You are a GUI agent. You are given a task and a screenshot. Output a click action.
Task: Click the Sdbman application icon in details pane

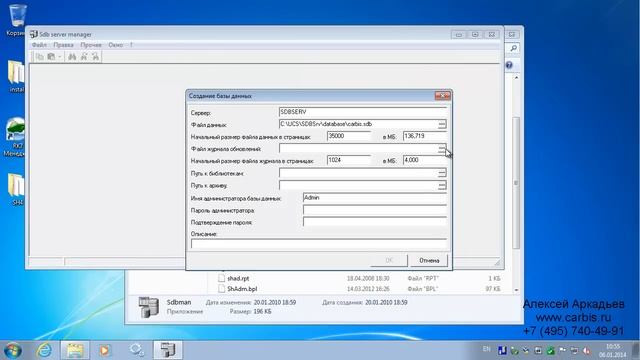tap(148, 307)
